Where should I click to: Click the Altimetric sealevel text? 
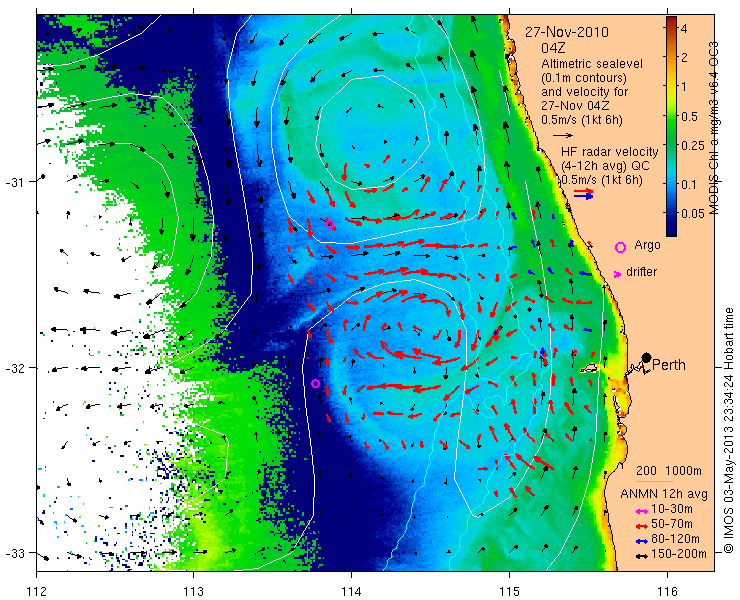point(592,63)
